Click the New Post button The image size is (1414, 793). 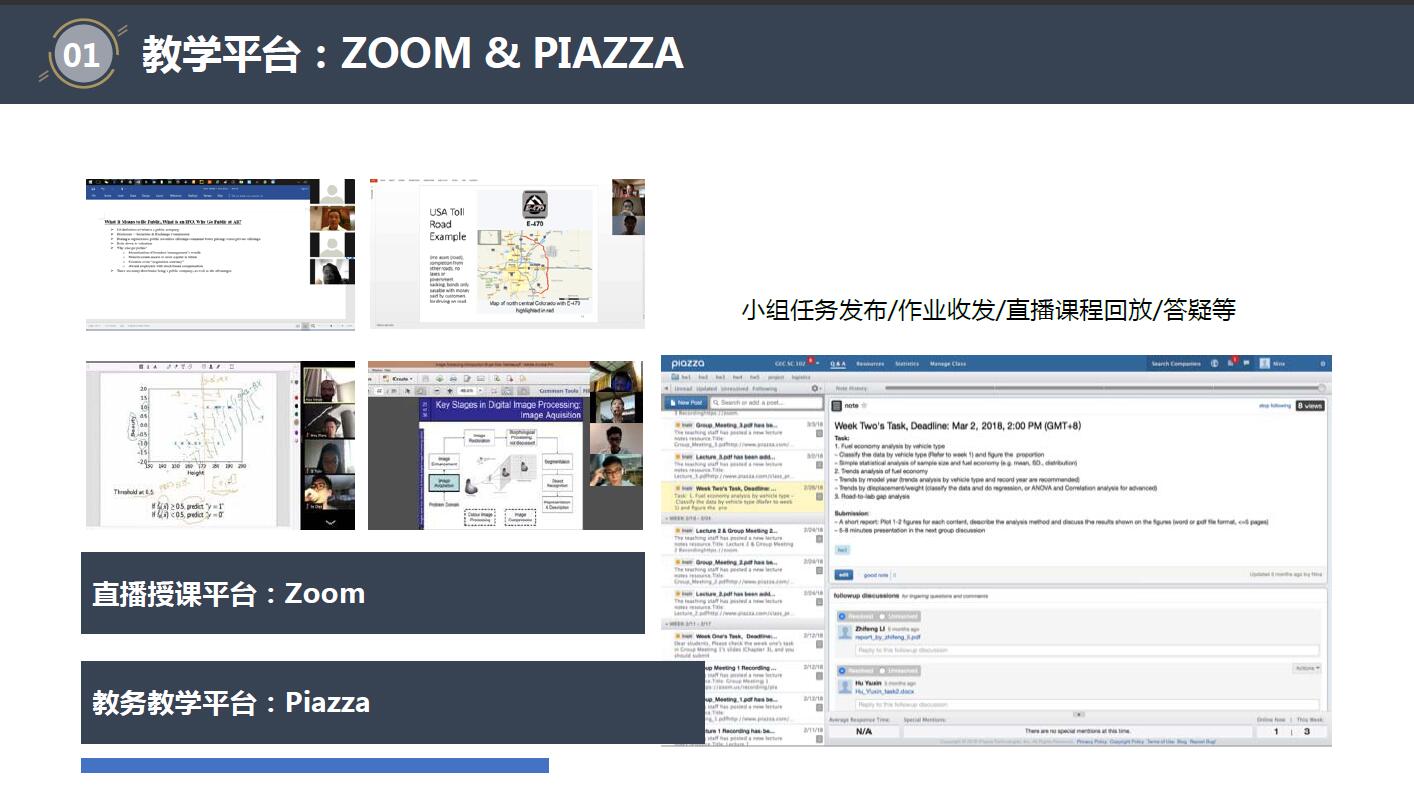pos(686,402)
